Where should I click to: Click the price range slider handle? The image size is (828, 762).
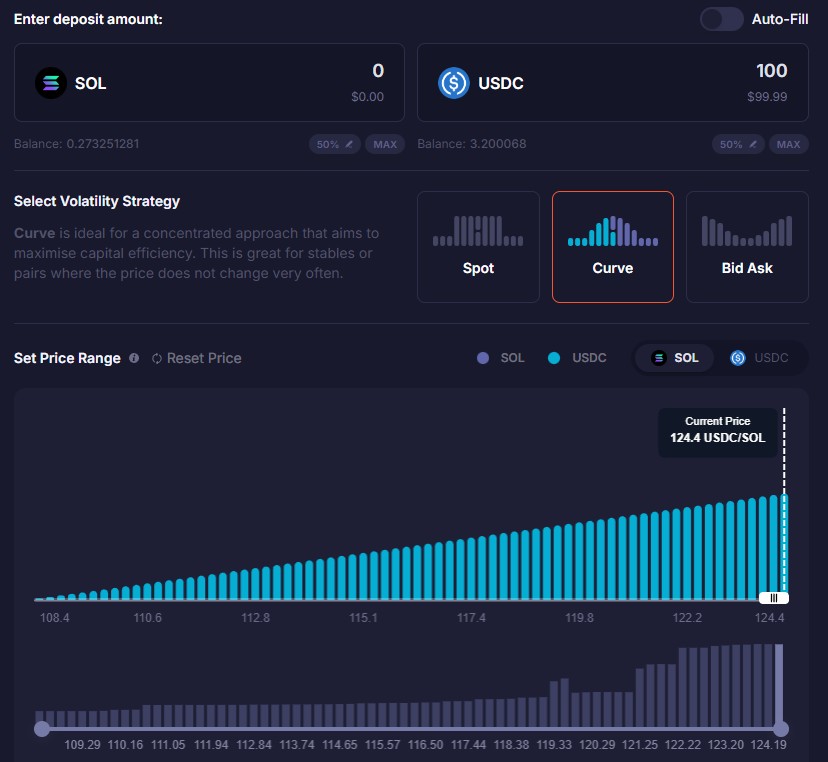[774, 597]
